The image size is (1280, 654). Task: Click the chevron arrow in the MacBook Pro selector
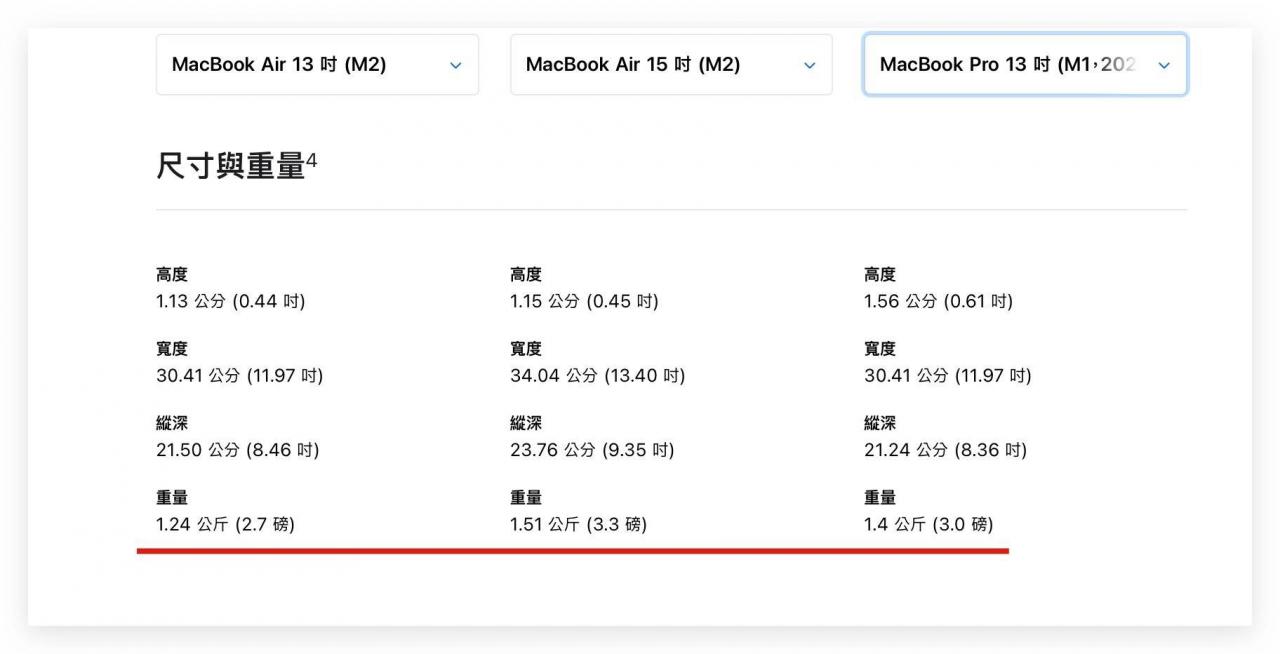click(1164, 66)
